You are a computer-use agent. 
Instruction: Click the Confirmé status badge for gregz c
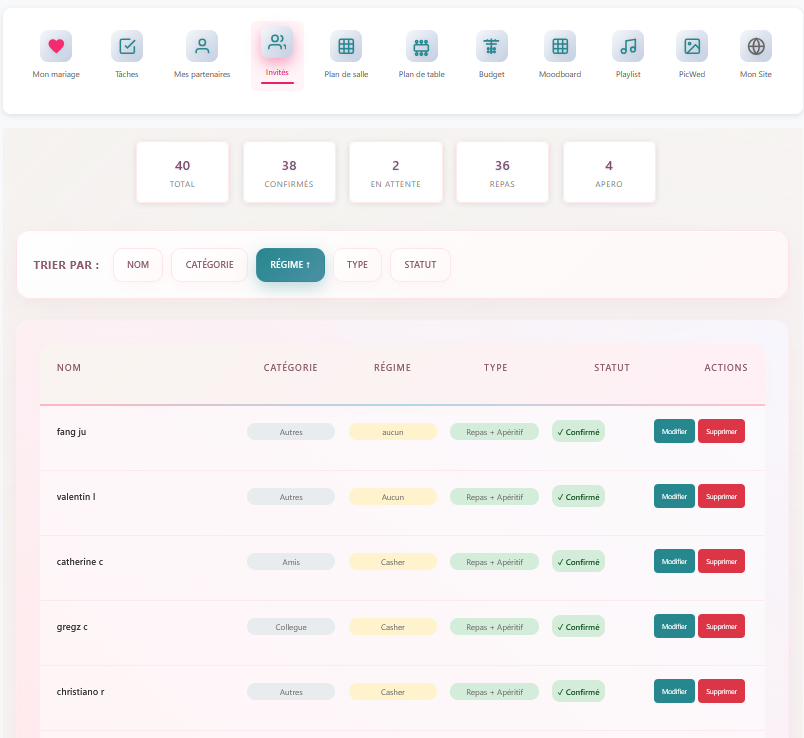pos(578,627)
